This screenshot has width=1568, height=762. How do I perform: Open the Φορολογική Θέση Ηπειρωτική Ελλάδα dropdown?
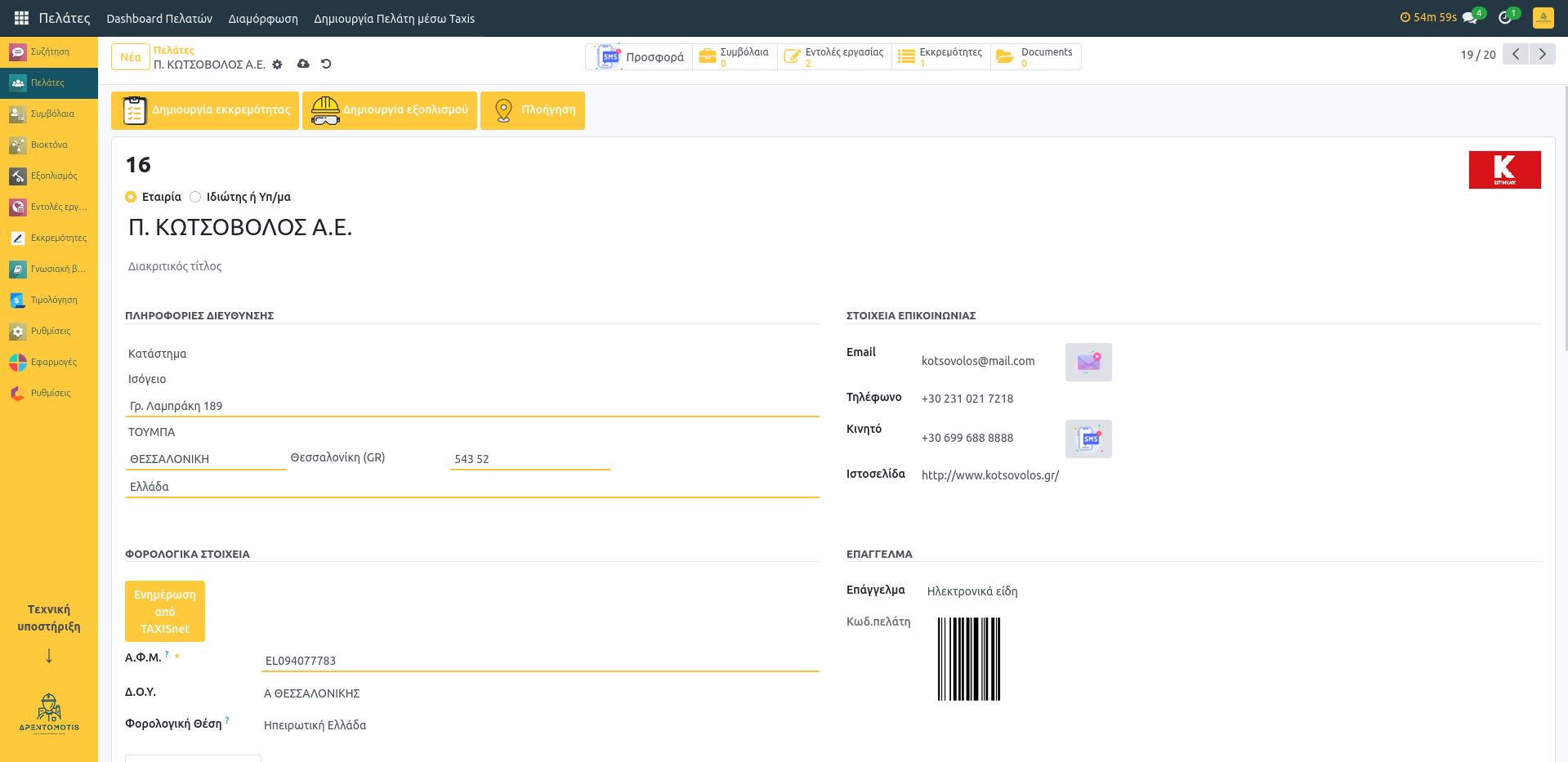pos(539,725)
